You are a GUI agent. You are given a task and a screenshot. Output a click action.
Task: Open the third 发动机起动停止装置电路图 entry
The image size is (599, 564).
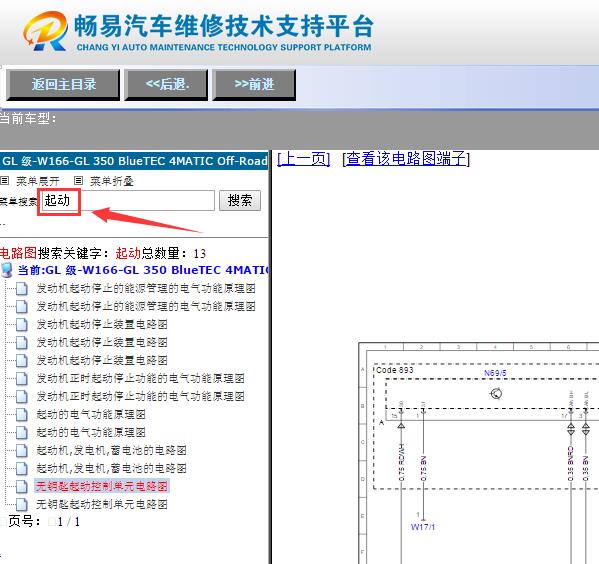pyautogui.click(x=102, y=360)
